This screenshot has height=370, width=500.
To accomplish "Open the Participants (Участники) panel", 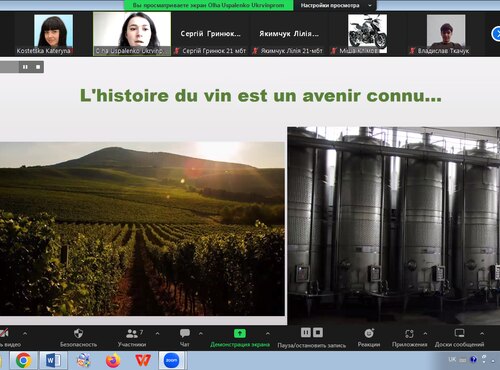I will [x=132, y=333].
